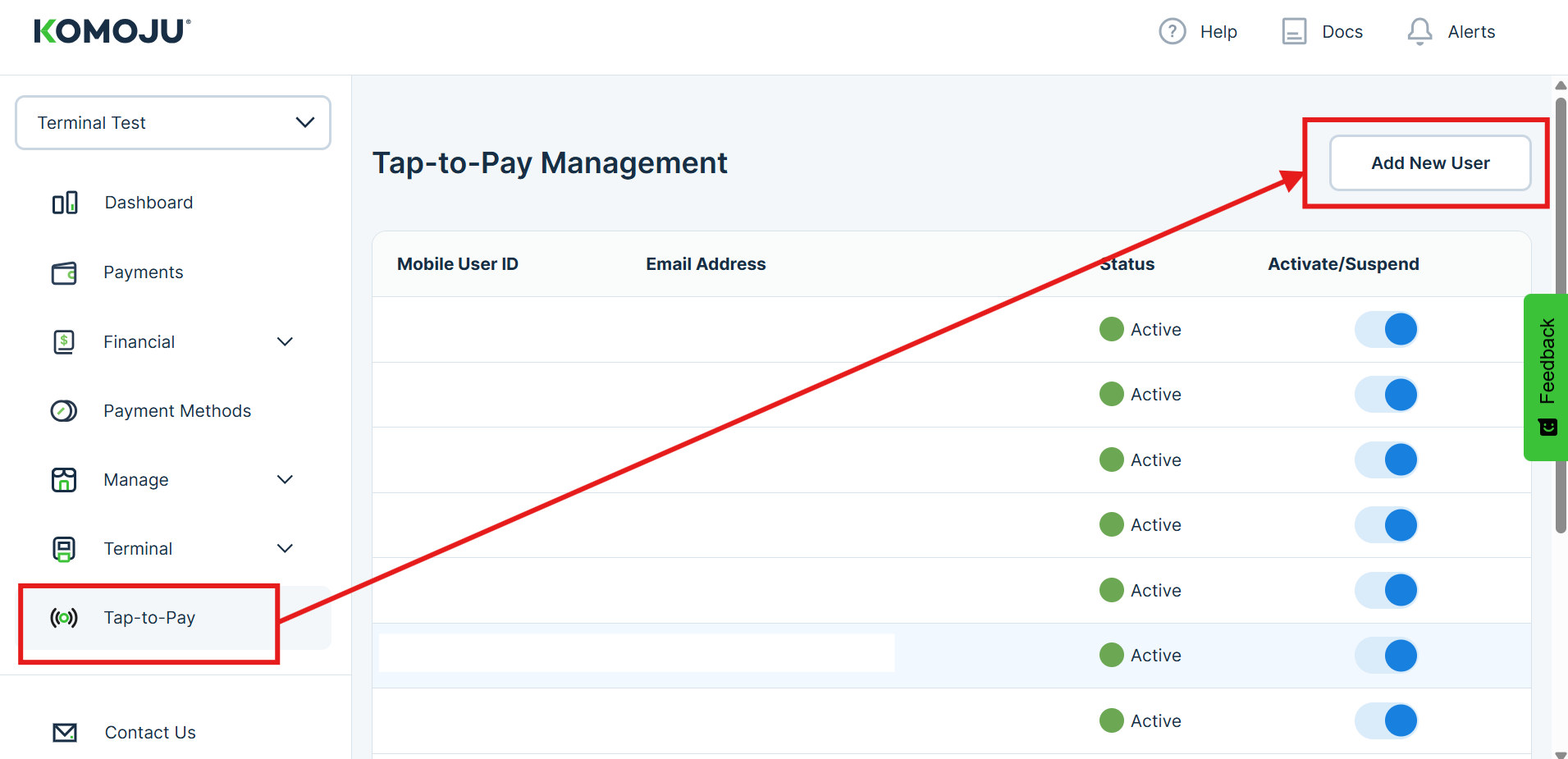Open the Tap-to-Pay signal icon

[x=64, y=618]
